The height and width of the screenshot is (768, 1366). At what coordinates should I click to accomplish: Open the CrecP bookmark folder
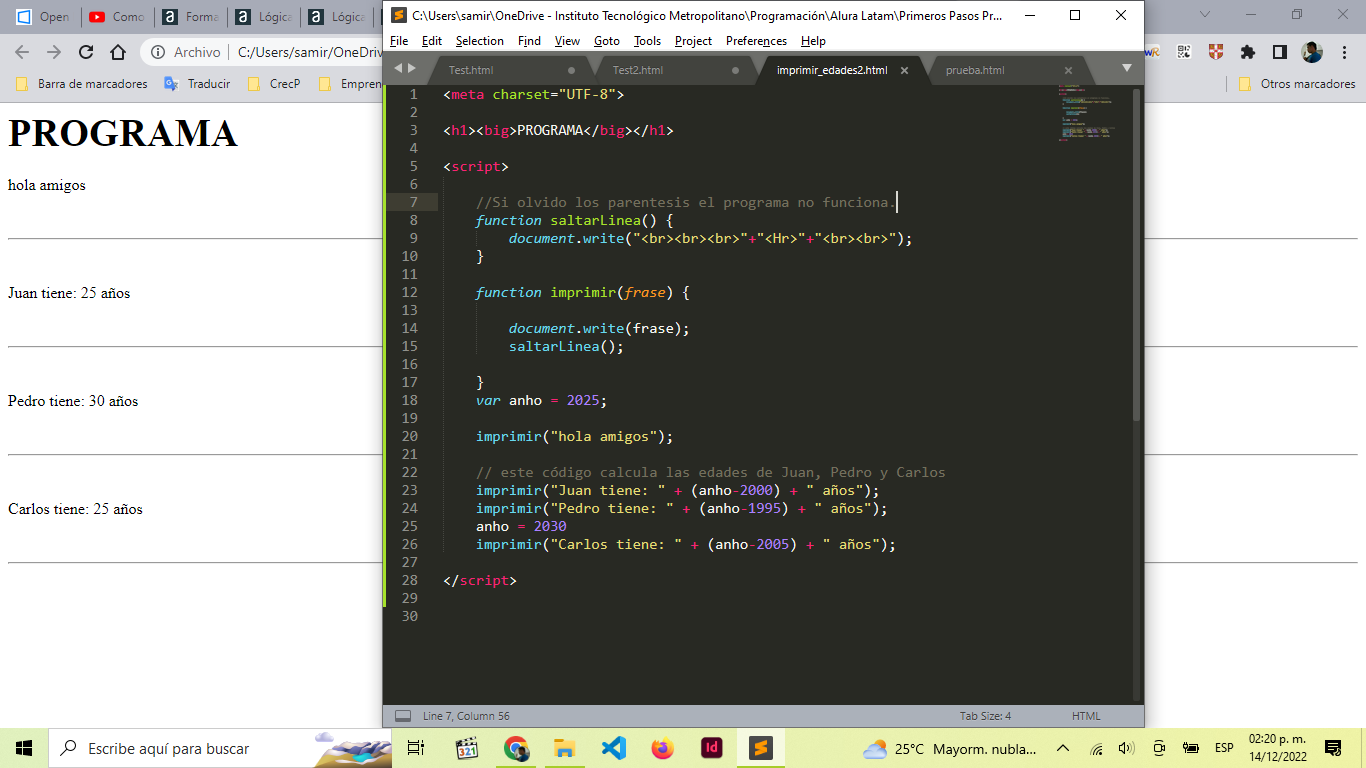point(273,84)
